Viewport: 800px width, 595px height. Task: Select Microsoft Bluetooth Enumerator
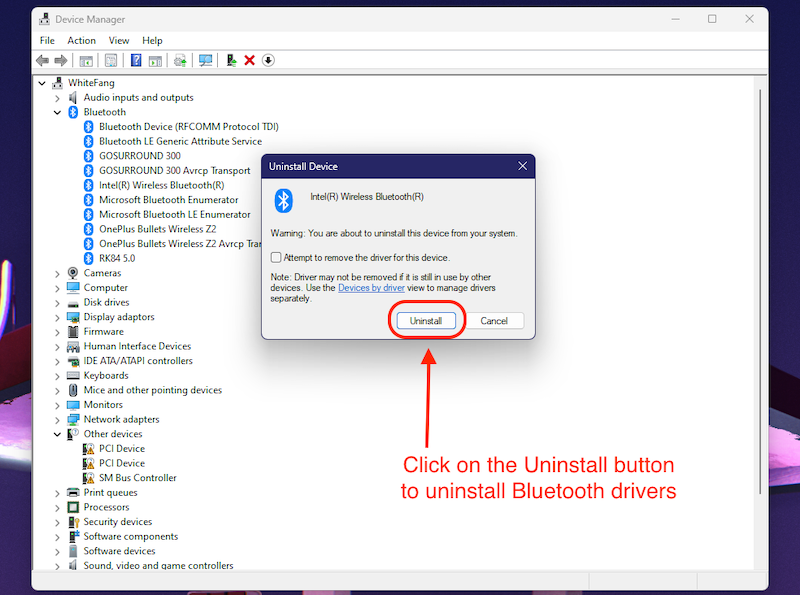click(168, 200)
